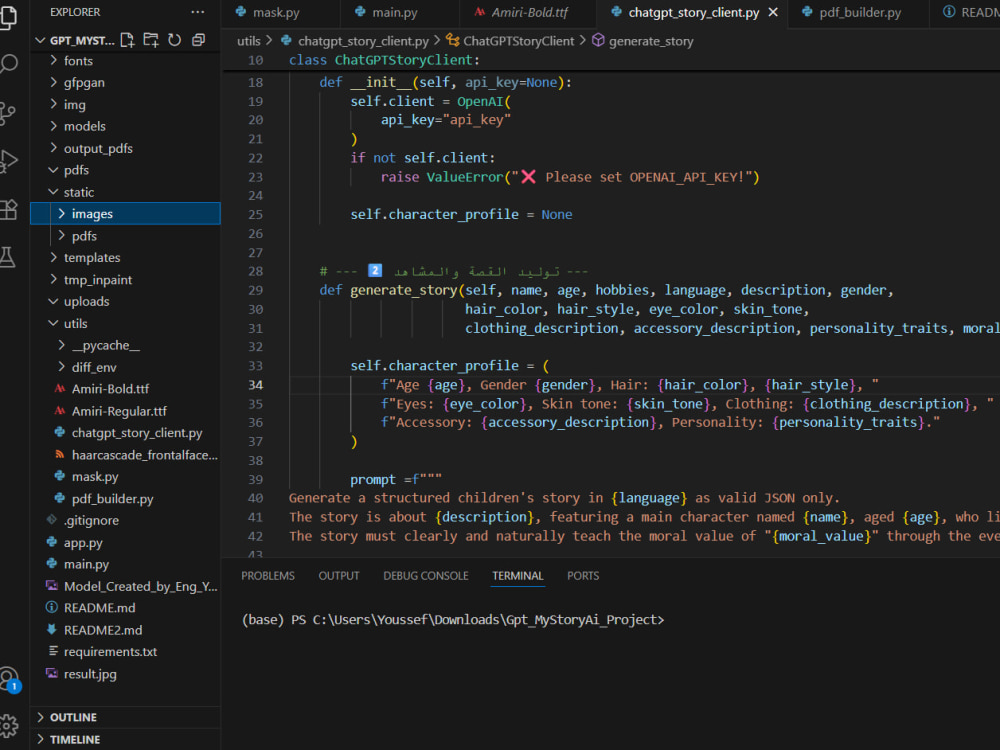Image resolution: width=1000 pixels, height=750 pixels.
Task: Click the ChatGPTStoryClient breadcrumb class
Action: point(510,41)
